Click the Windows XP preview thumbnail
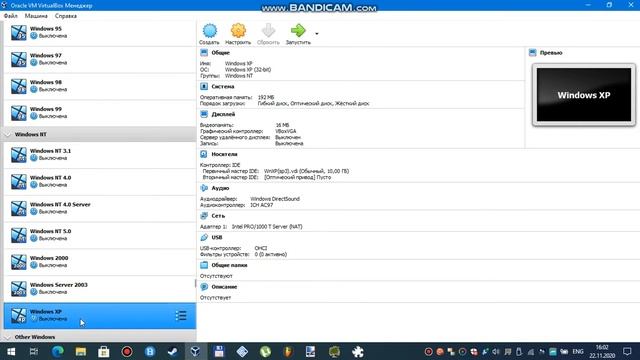The width and height of the screenshot is (640, 360). [x=584, y=95]
